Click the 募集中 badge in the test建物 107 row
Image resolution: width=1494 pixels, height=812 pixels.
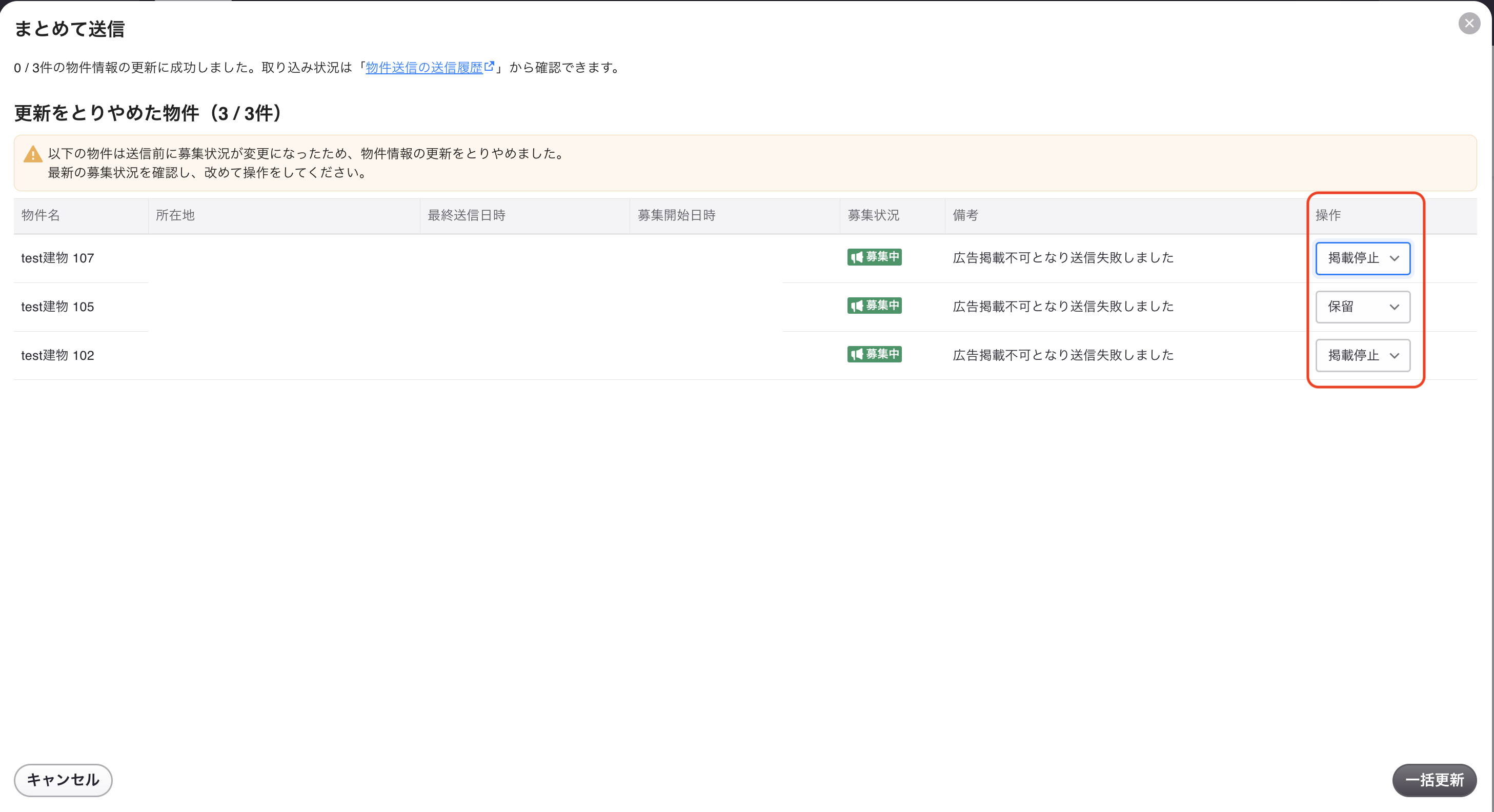(874, 257)
